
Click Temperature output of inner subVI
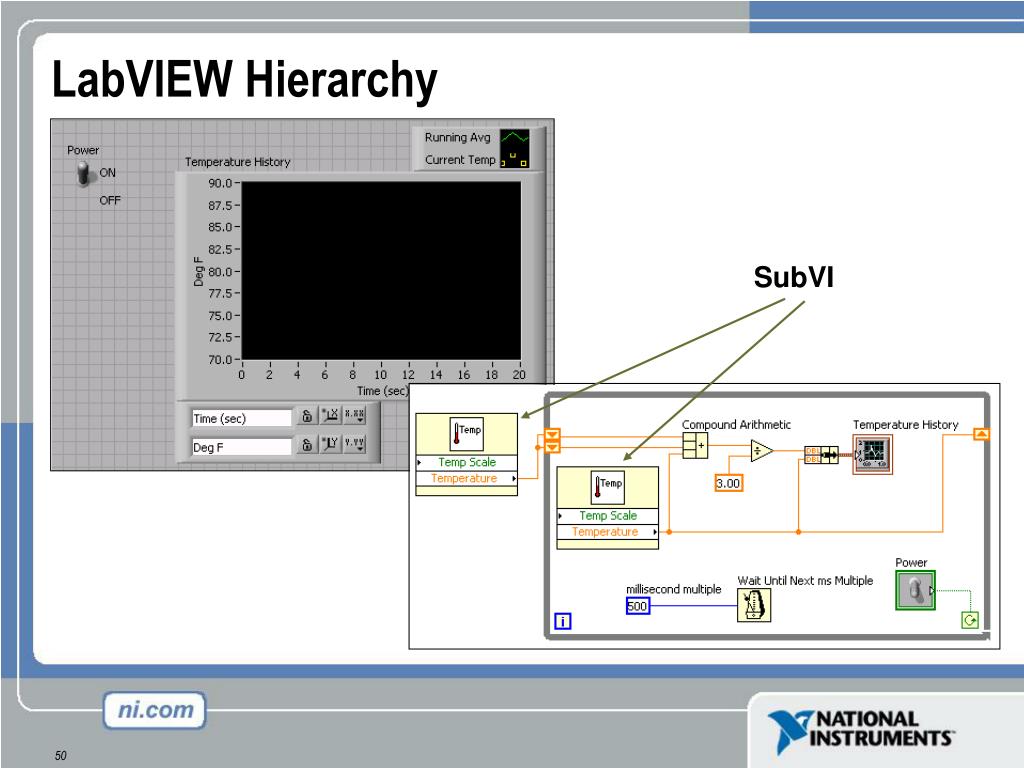pos(607,532)
